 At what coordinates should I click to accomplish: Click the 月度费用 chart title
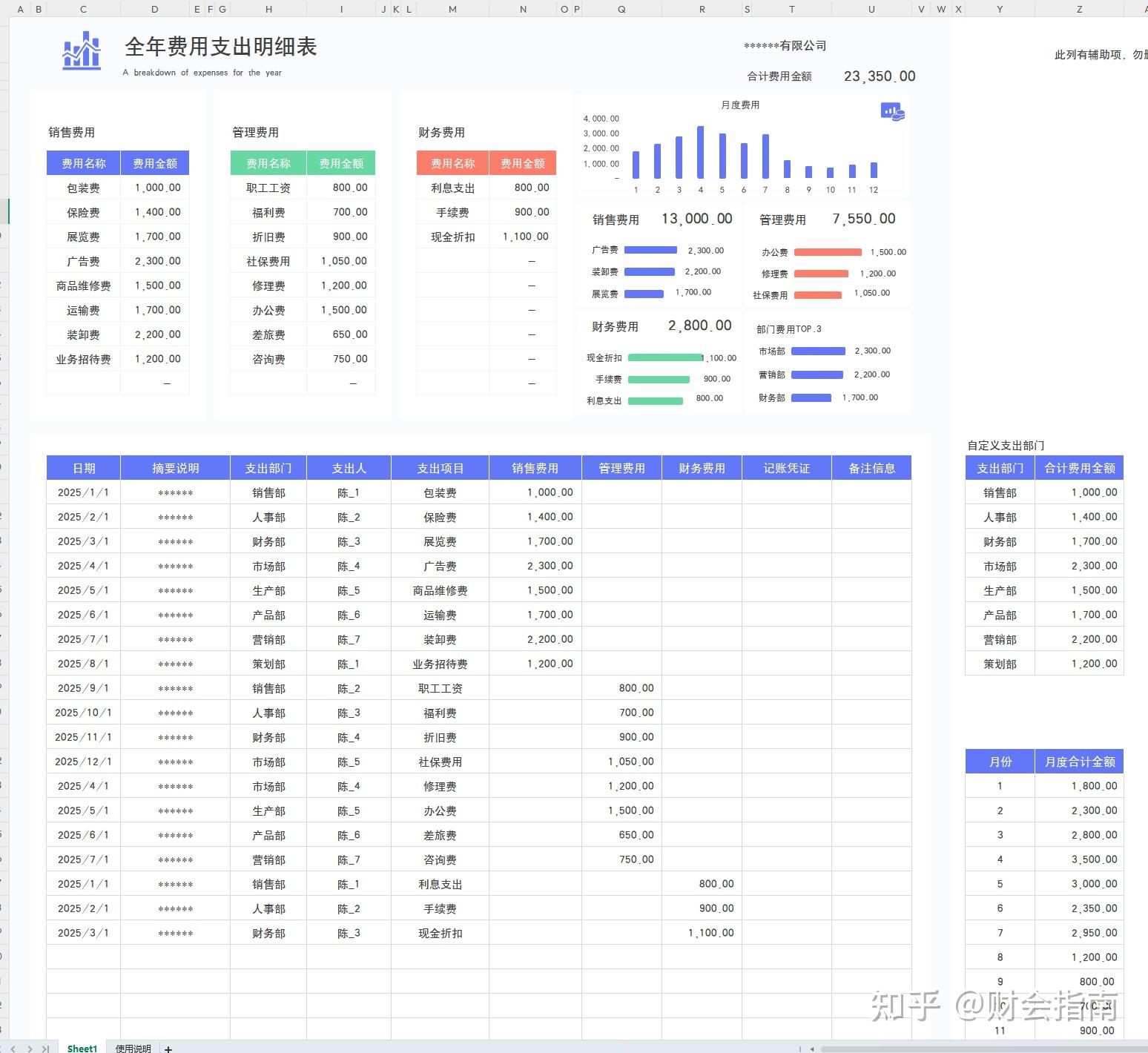[x=740, y=105]
